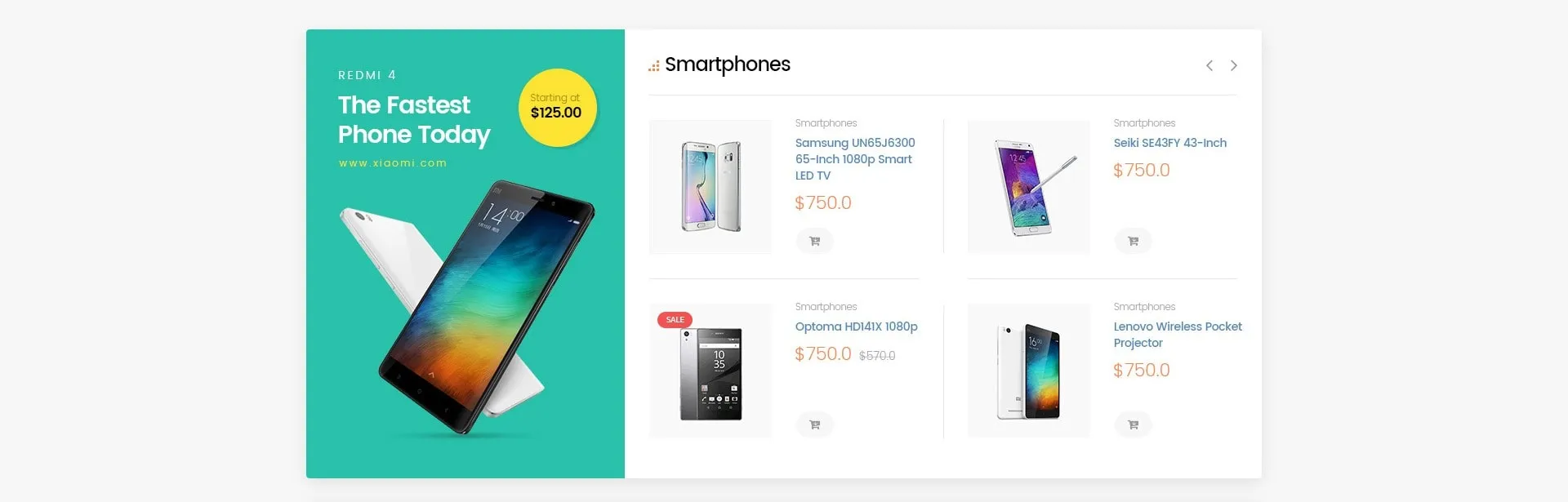The width and height of the screenshot is (1568, 502).
Task: Click the Smartphones section heading
Action: coord(727,64)
